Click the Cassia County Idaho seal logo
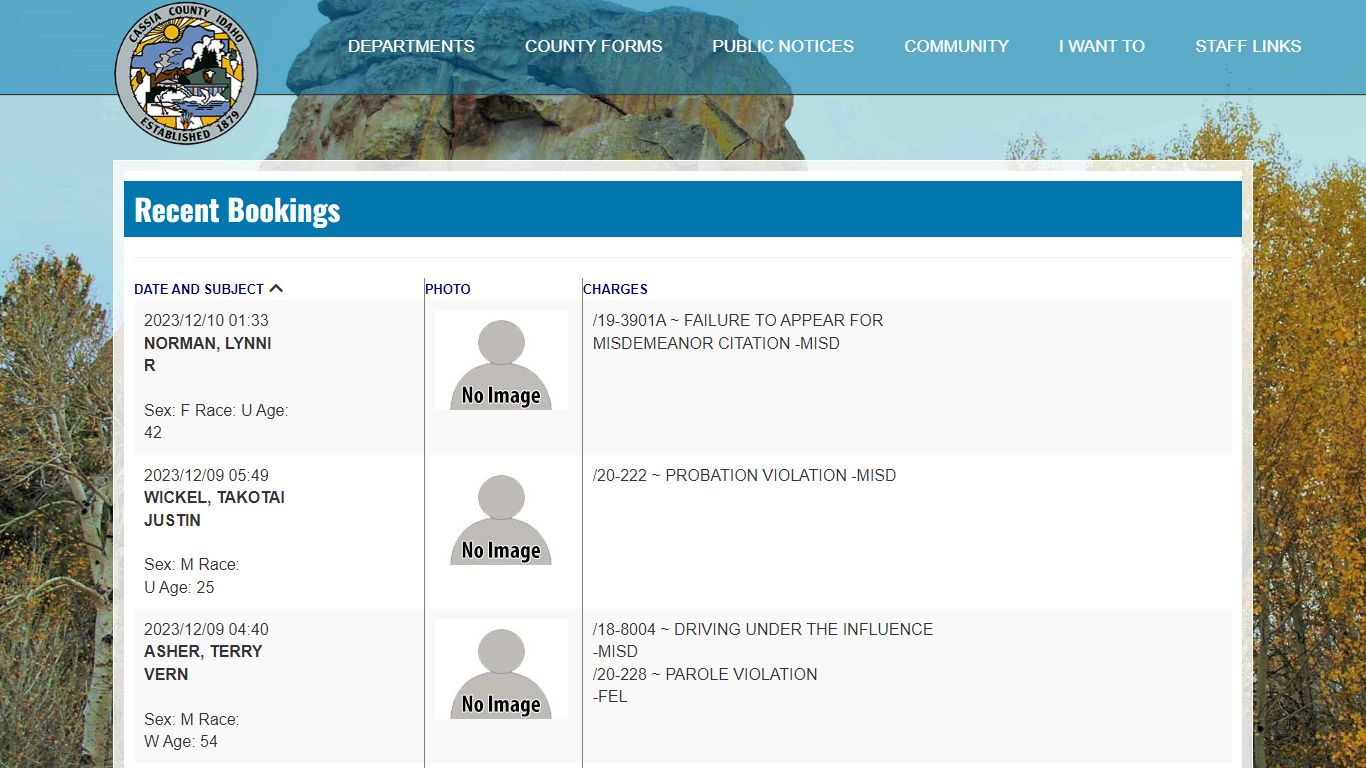The image size is (1366, 768). pyautogui.click(x=187, y=73)
